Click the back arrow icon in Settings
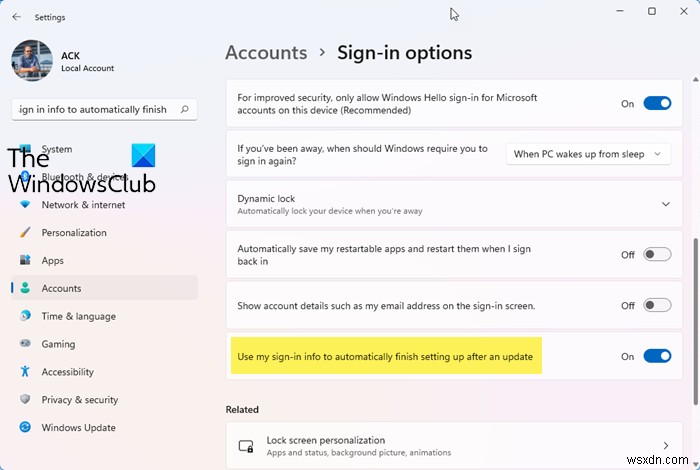 [x=17, y=17]
